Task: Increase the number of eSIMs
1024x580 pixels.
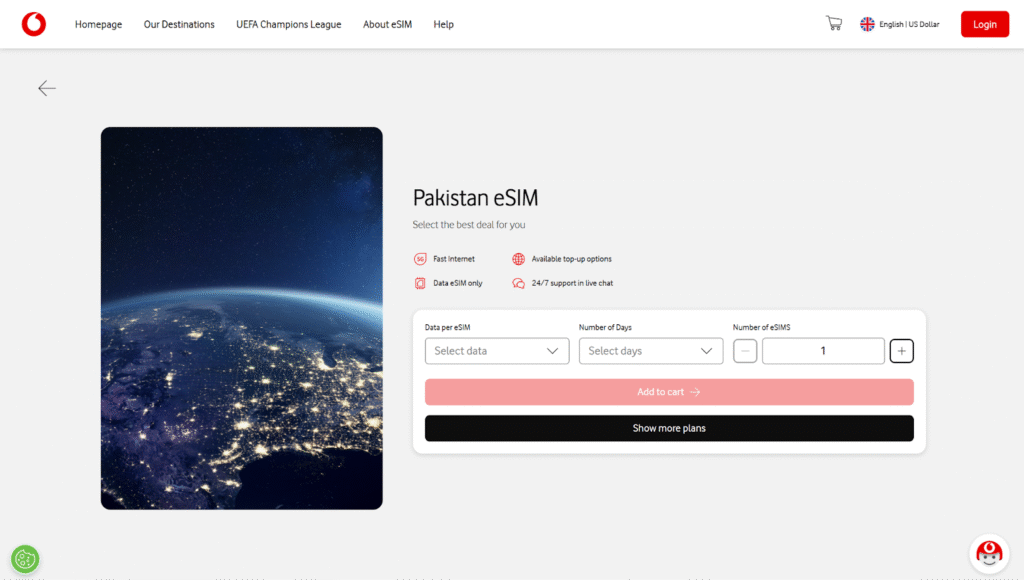Action: [901, 351]
